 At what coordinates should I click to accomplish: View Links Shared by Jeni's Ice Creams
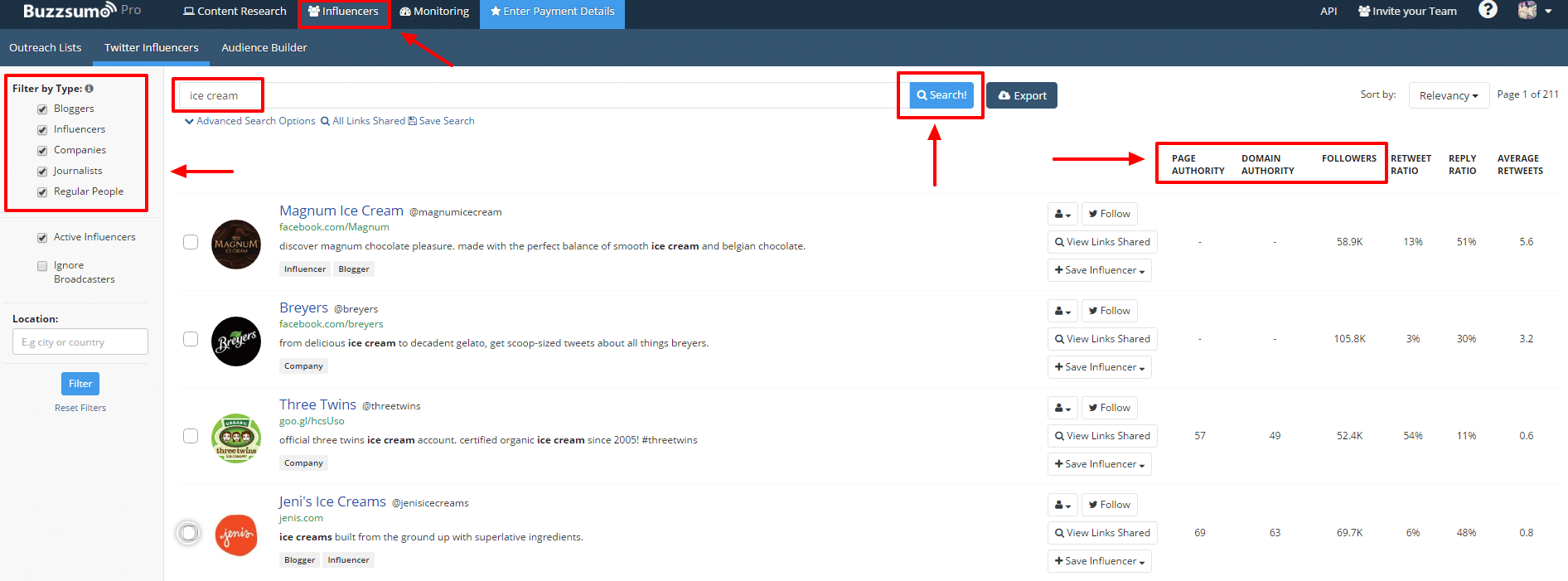(1102, 533)
